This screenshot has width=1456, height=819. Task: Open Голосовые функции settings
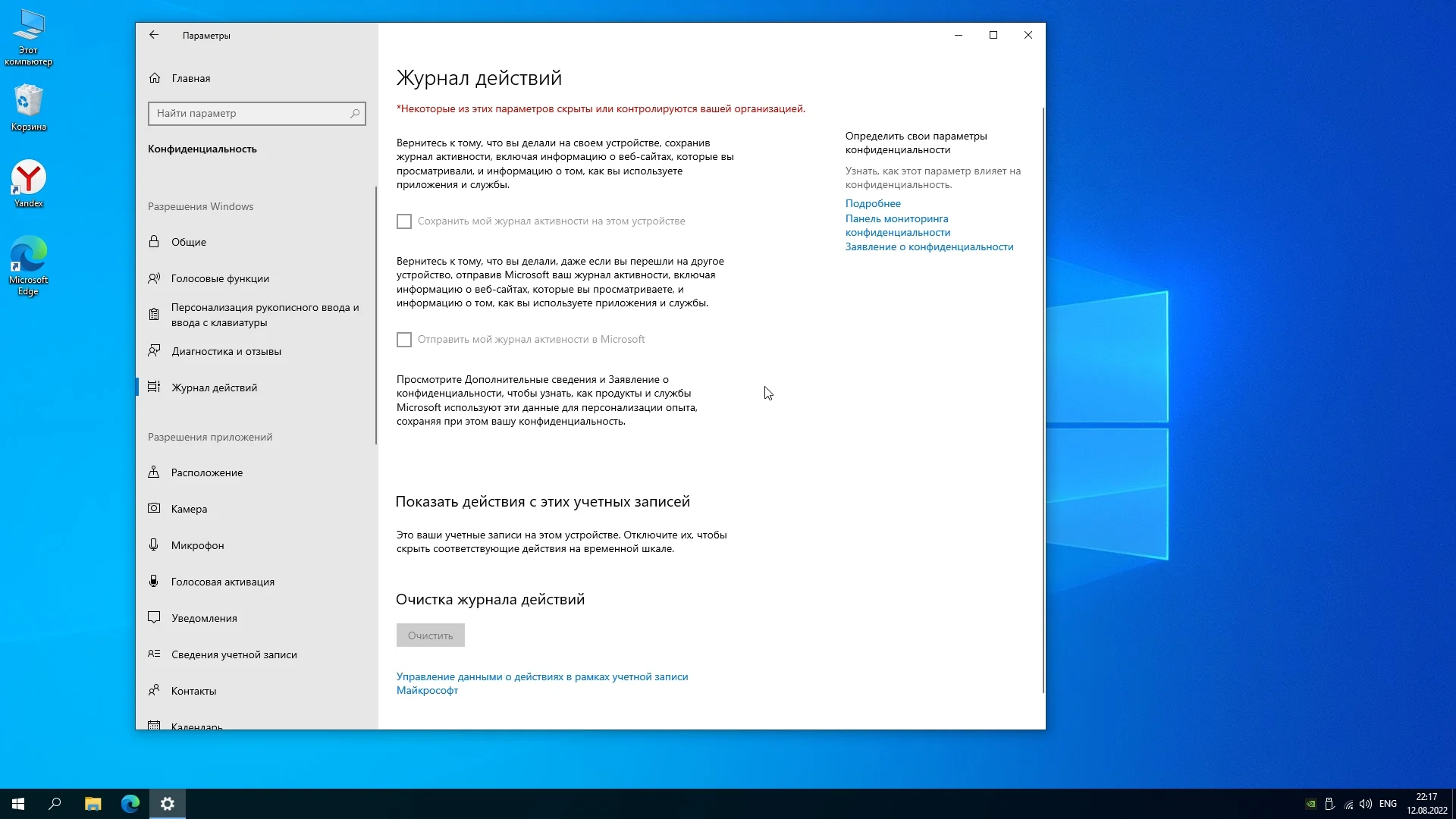pos(220,278)
